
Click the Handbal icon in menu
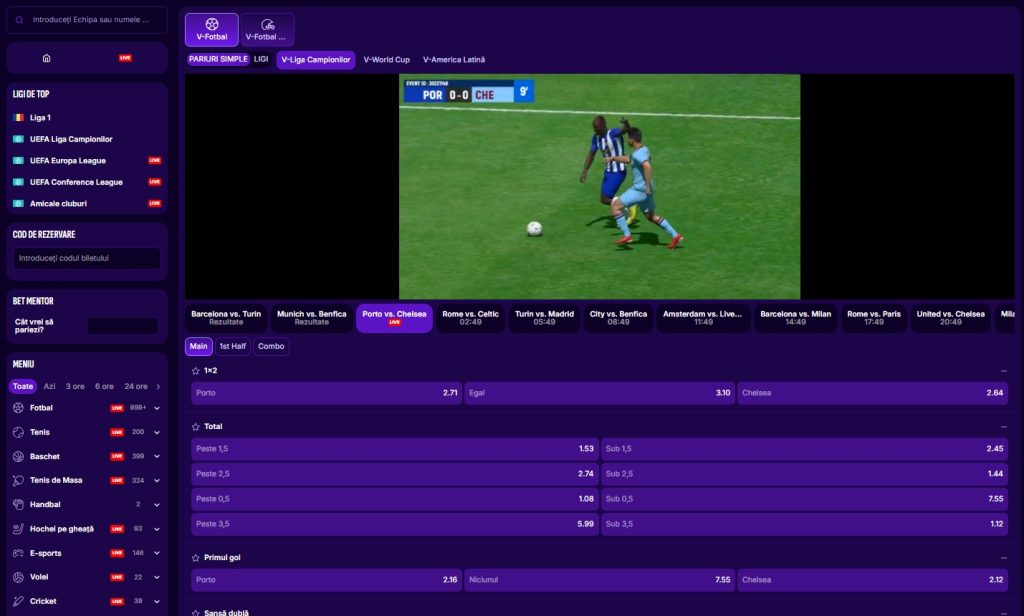tap(18, 504)
